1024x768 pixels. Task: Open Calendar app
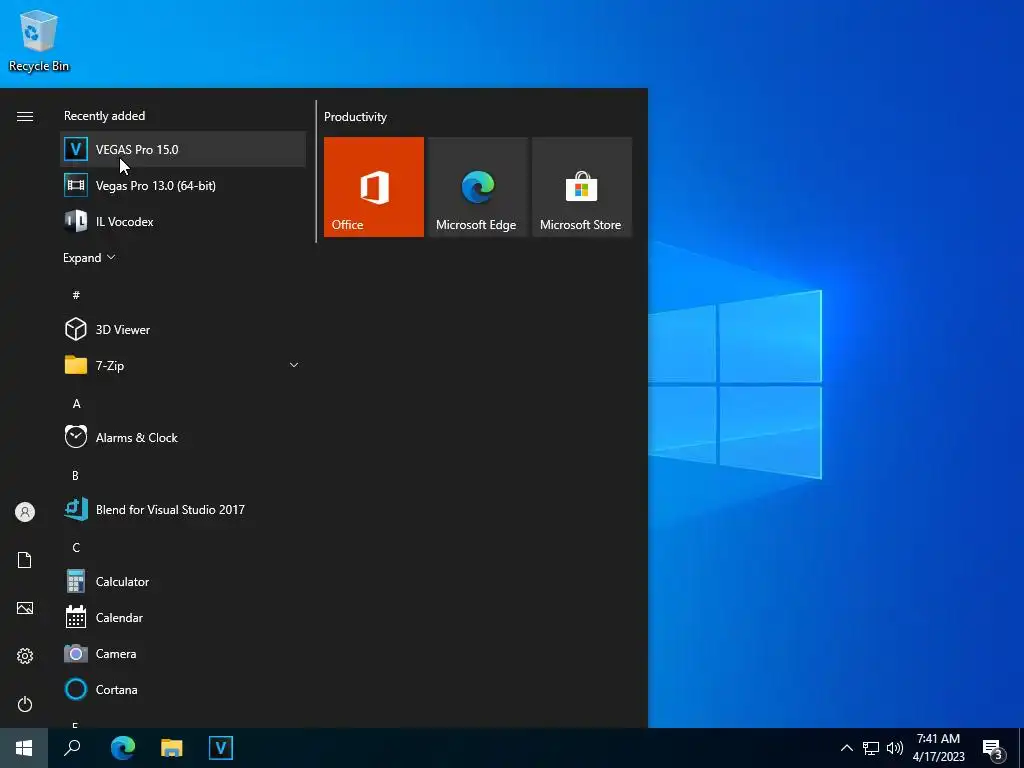(x=183, y=617)
